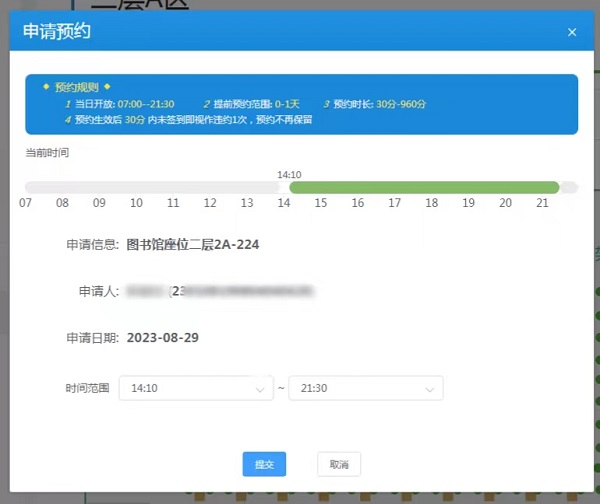Click the 取消 cancel button
Screen dimensions: 600x504
pyautogui.click(x=339, y=464)
